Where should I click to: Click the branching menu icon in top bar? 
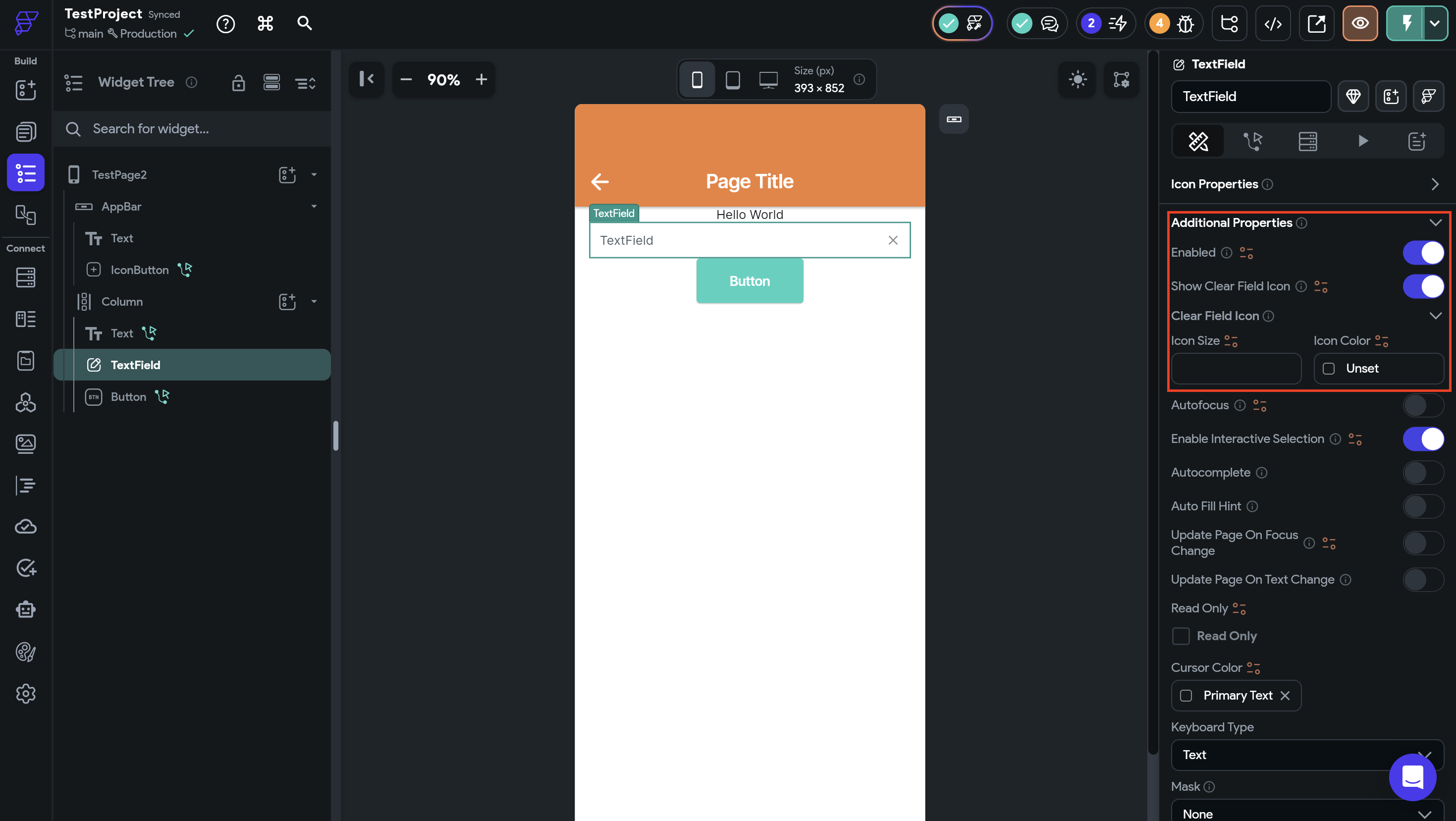coord(1229,24)
